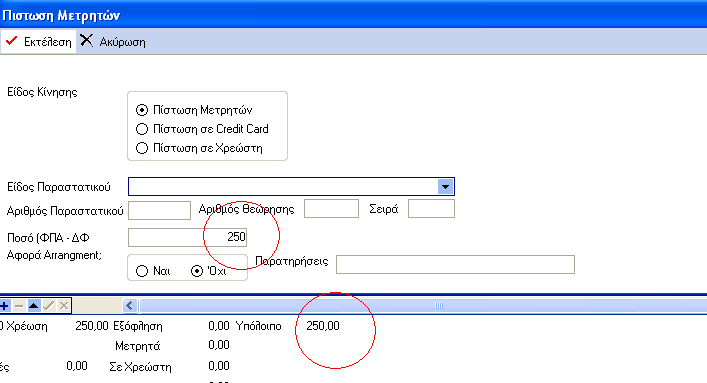The image size is (707, 383).
Task: Click the Υπόλοιπο label
Action: tap(258, 326)
